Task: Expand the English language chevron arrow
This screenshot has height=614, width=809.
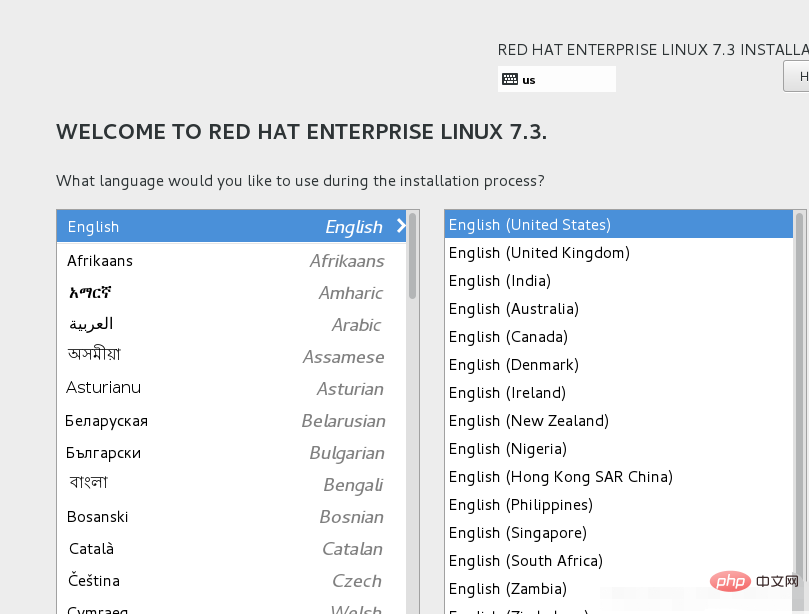Action: coord(401,225)
